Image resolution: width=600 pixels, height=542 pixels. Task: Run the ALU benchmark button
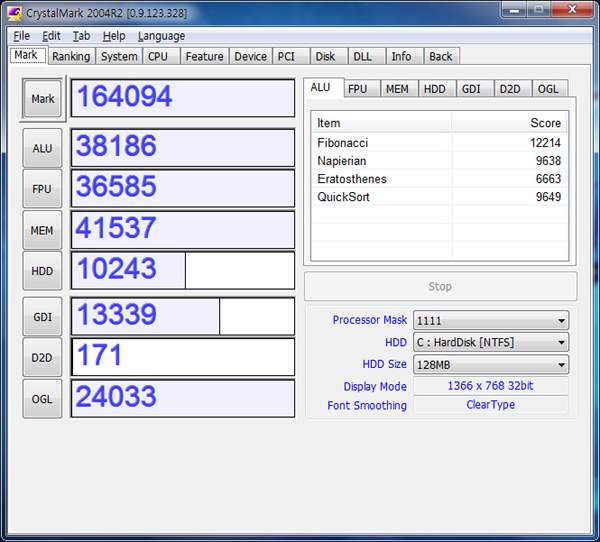42,148
